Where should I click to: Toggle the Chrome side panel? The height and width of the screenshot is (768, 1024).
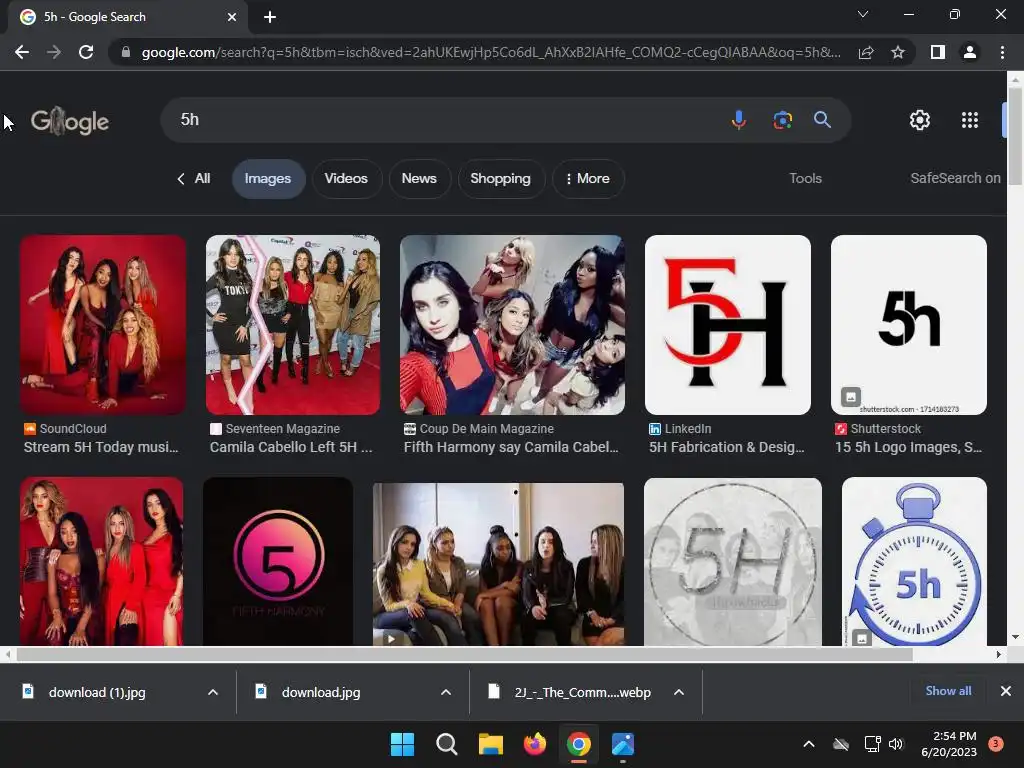point(938,52)
